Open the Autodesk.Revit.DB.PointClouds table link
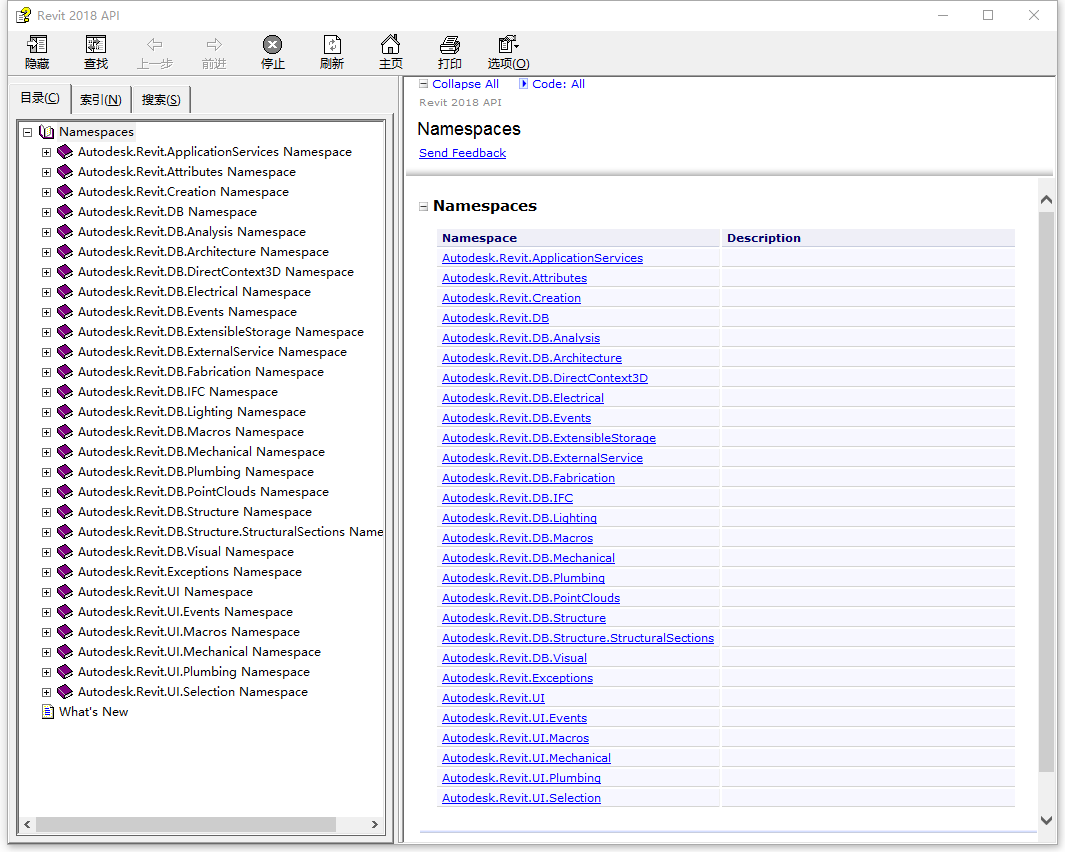The height and width of the screenshot is (852, 1065). [x=530, y=598]
